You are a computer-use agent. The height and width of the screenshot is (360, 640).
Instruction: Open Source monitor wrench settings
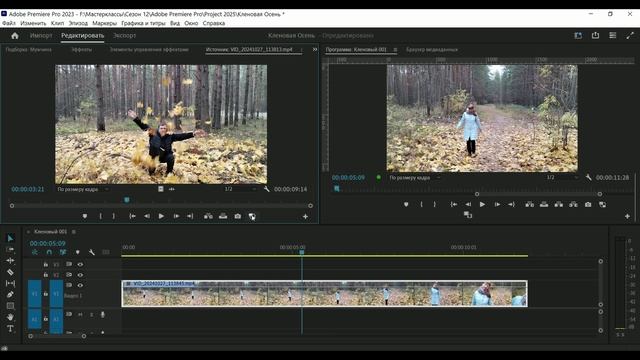coord(267,189)
